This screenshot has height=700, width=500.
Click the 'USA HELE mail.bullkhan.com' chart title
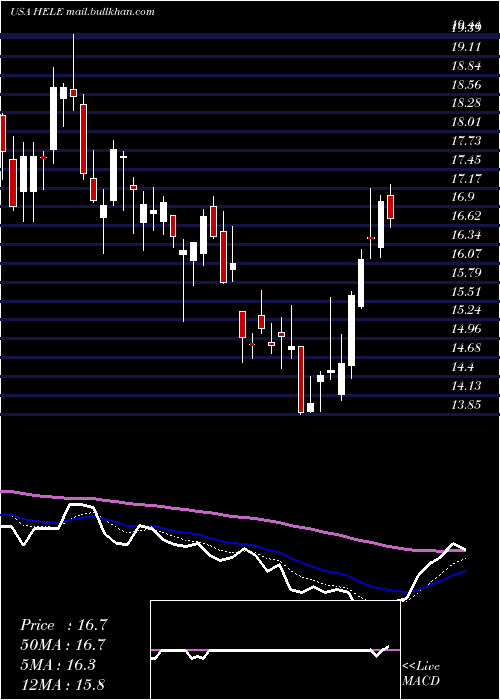tap(82, 12)
